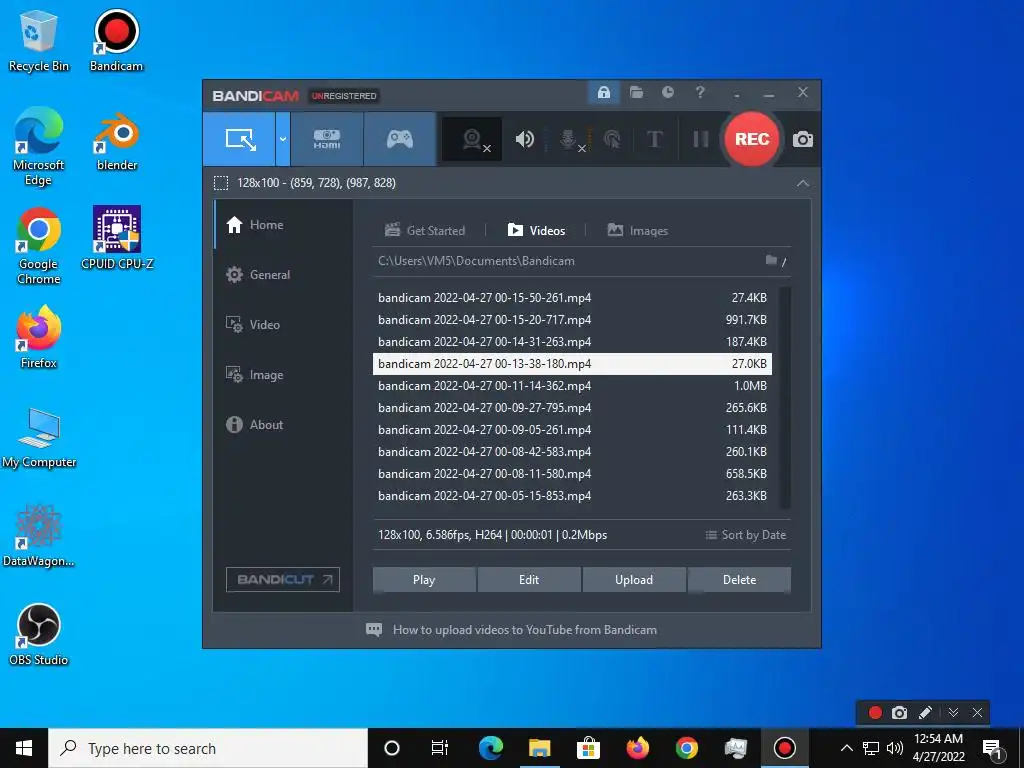Screen dimensions: 1024x768
Task: Select bandicam 2022-04-27 00-15-50-261.mp4
Action: [x=572, y=298]
